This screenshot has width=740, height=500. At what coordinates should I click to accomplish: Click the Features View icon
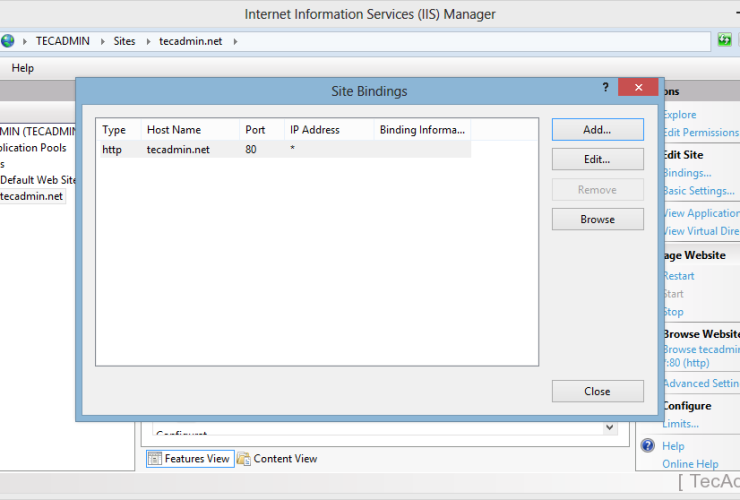click(x=156, y=459)
